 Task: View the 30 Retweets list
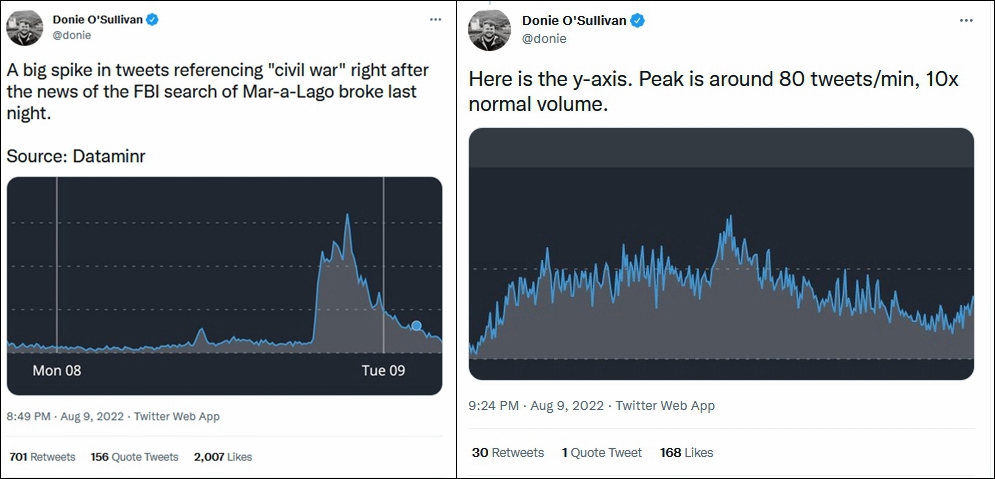point(508,452)
